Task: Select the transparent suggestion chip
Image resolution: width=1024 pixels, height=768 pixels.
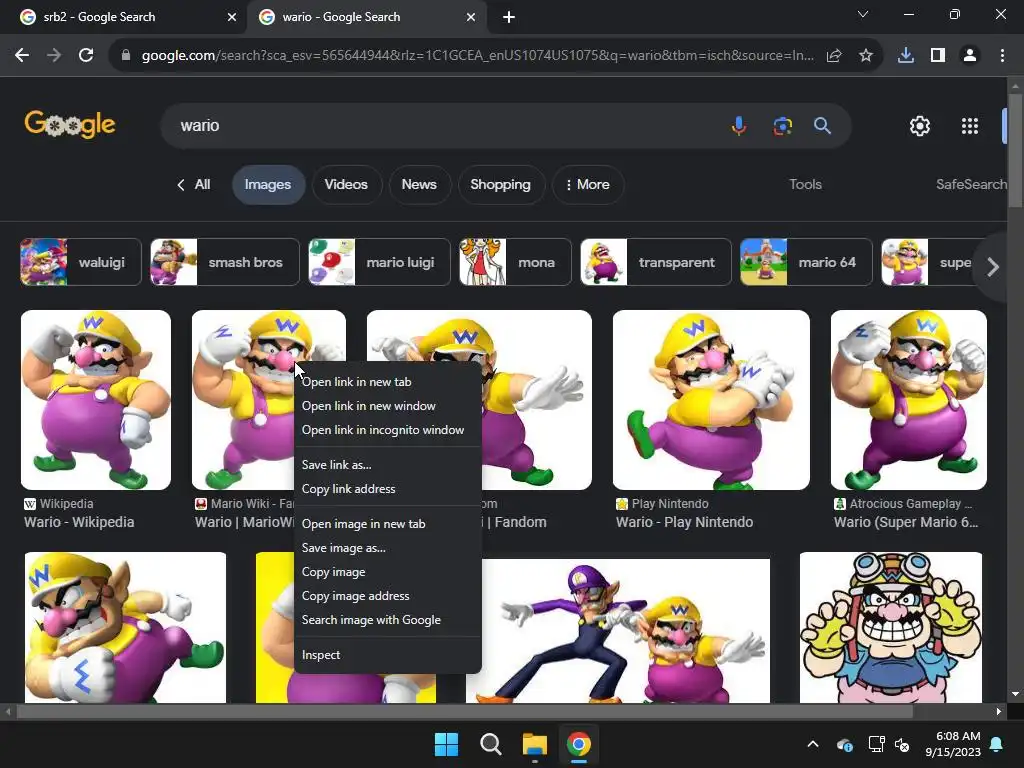Action: [656, 262]
